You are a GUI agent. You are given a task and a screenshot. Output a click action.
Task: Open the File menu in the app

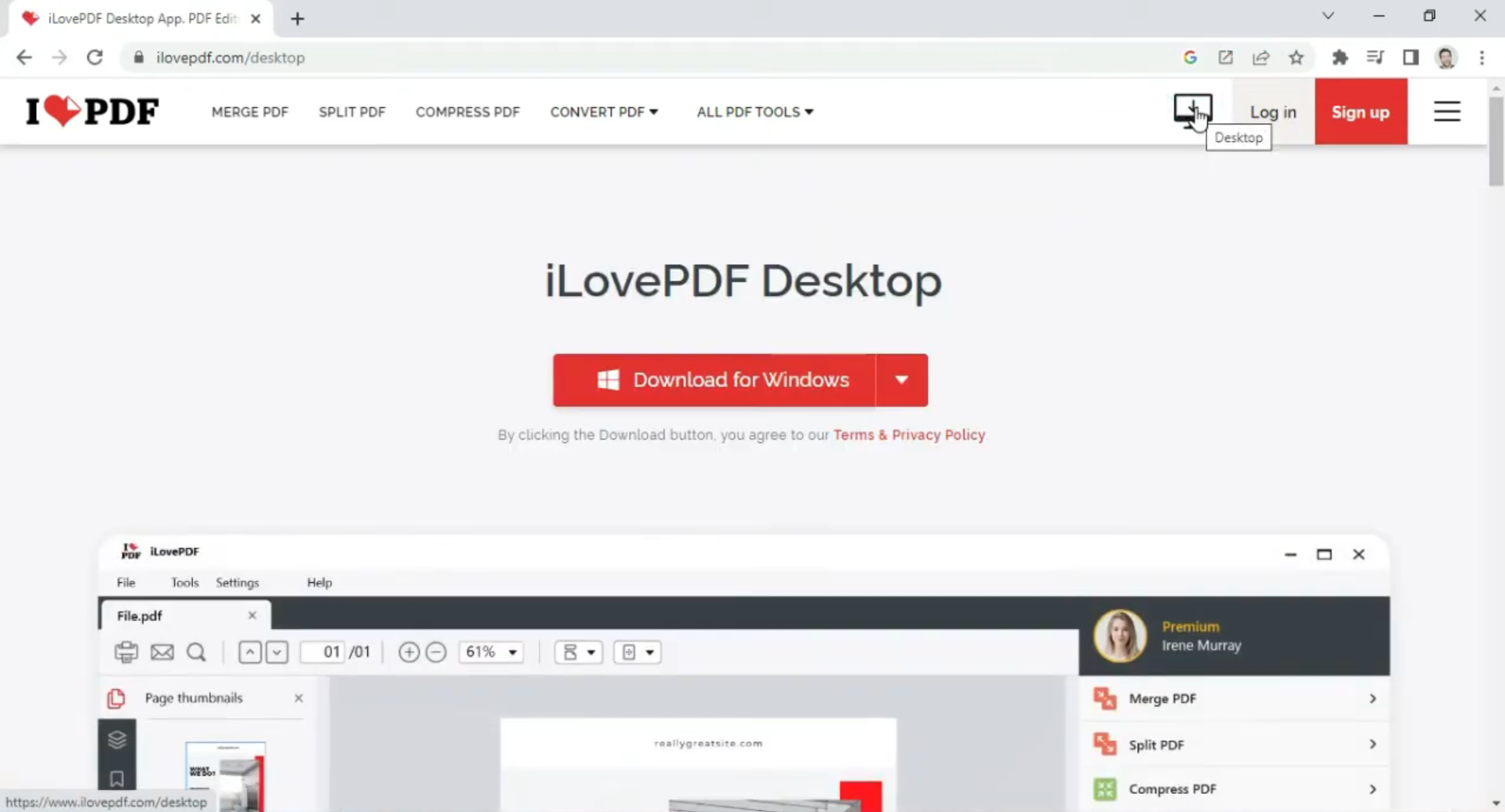125,582
